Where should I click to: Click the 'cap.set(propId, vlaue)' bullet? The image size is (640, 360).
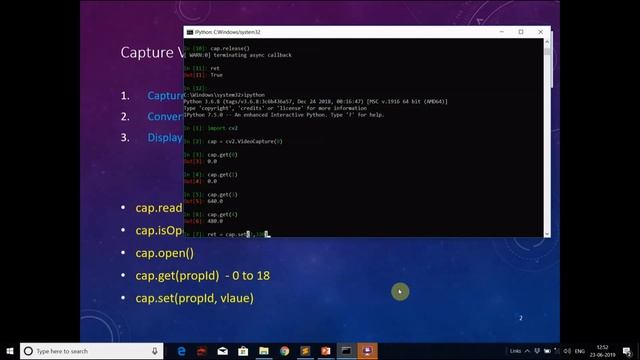click(x=195, y=298)
